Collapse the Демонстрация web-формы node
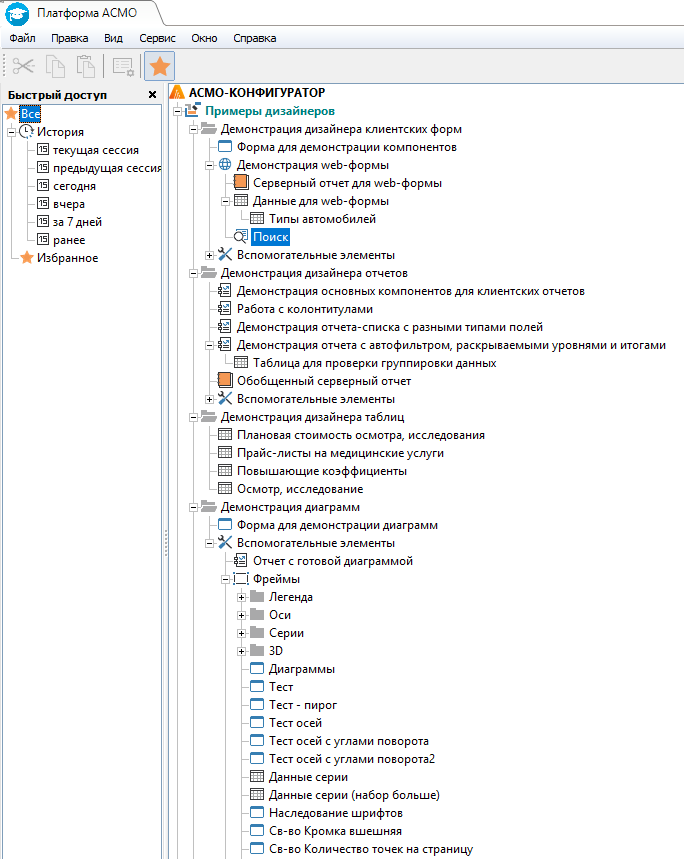 [x=209, y=165]
